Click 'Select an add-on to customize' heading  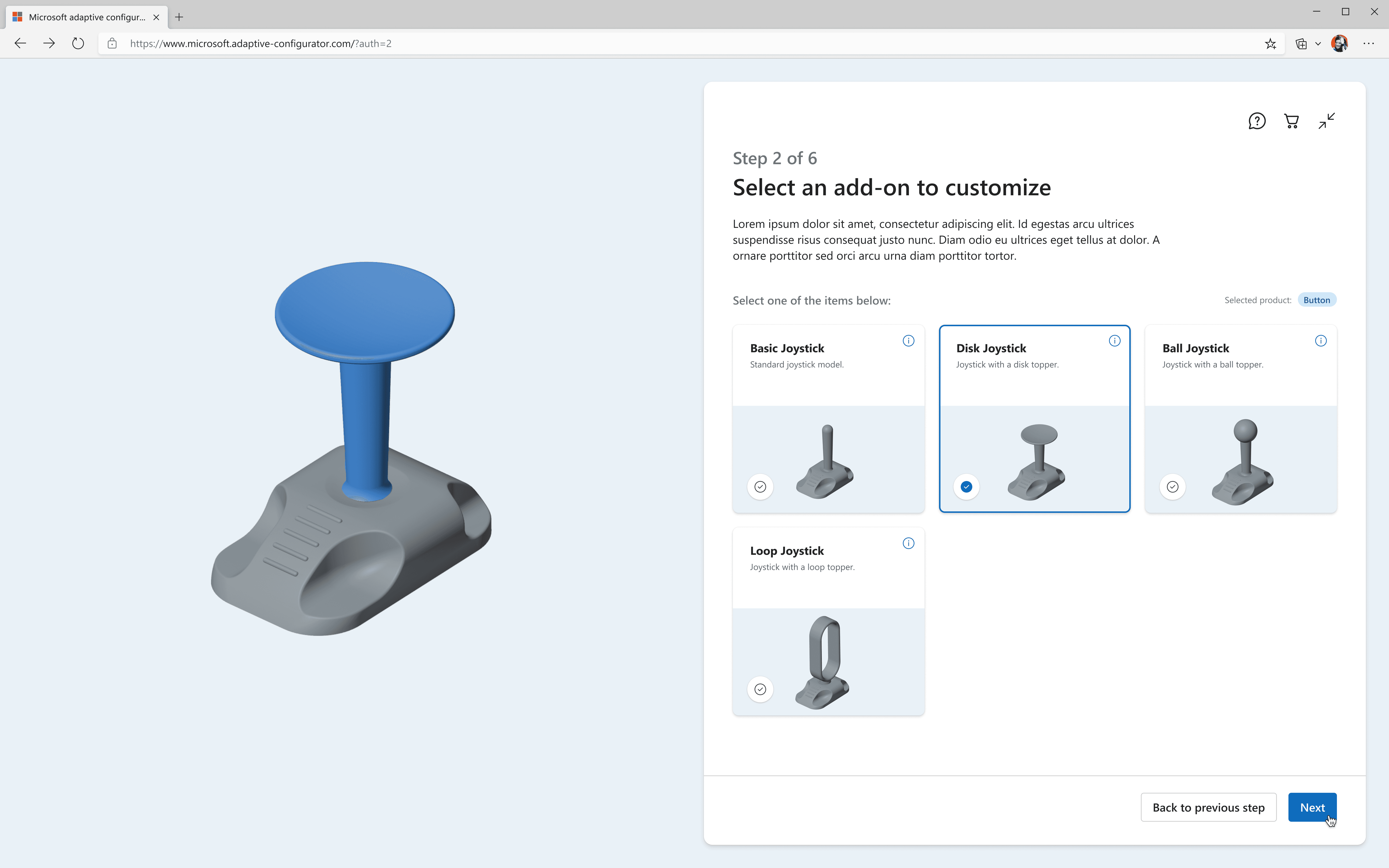point(892,188)
